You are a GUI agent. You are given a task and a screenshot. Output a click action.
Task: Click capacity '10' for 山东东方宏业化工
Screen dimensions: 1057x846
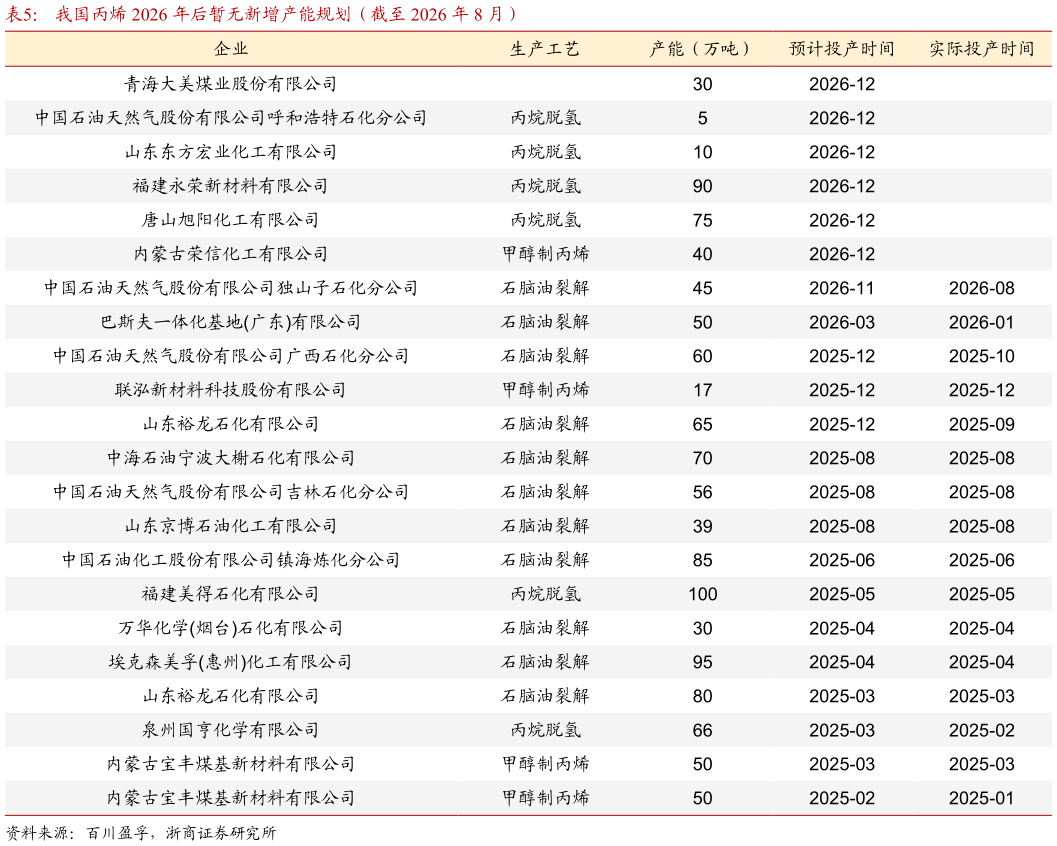702,152
